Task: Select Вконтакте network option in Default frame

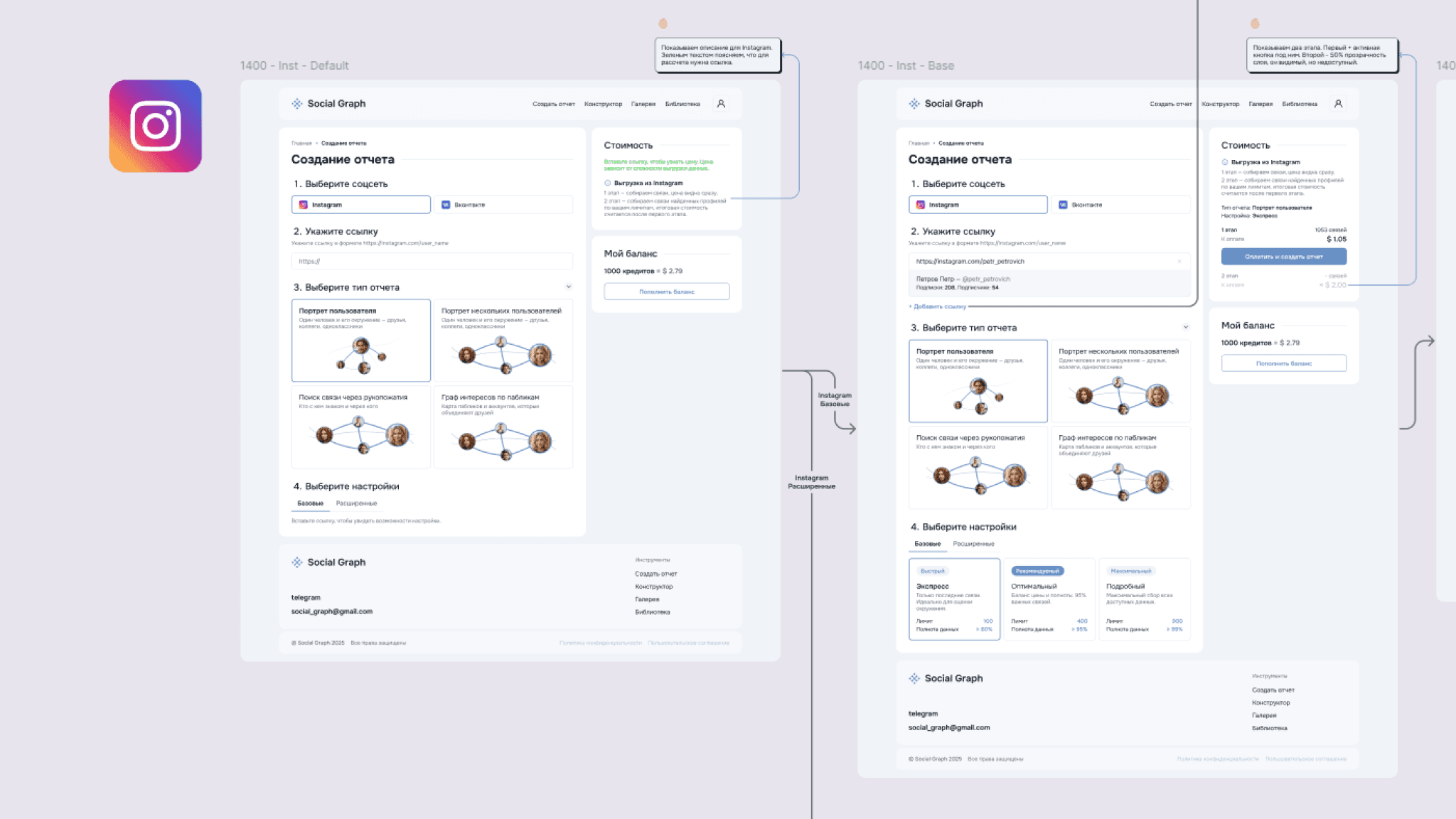Action: click(x=503, y=205)
